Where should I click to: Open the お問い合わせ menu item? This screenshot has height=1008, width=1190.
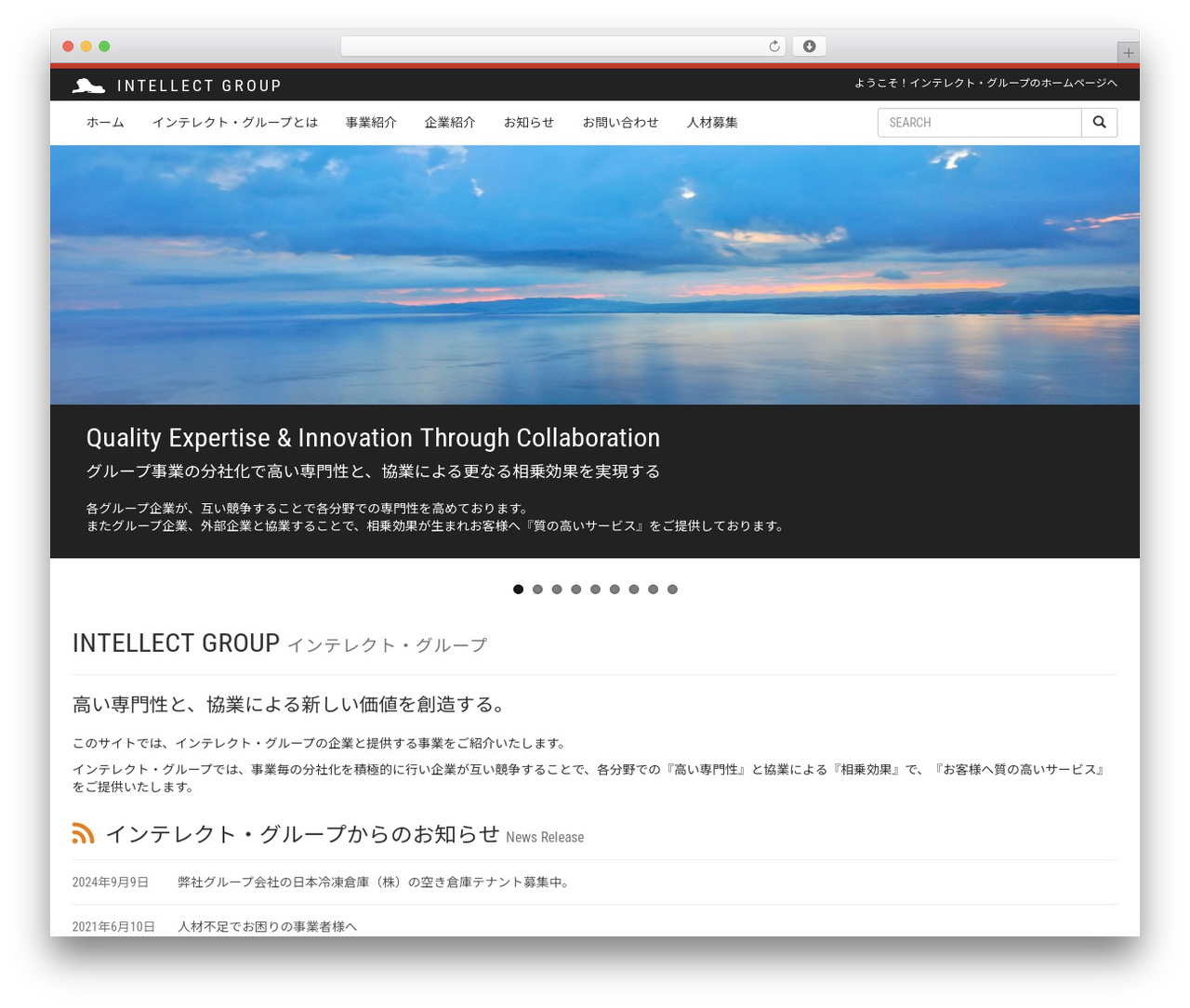point(620,123)
